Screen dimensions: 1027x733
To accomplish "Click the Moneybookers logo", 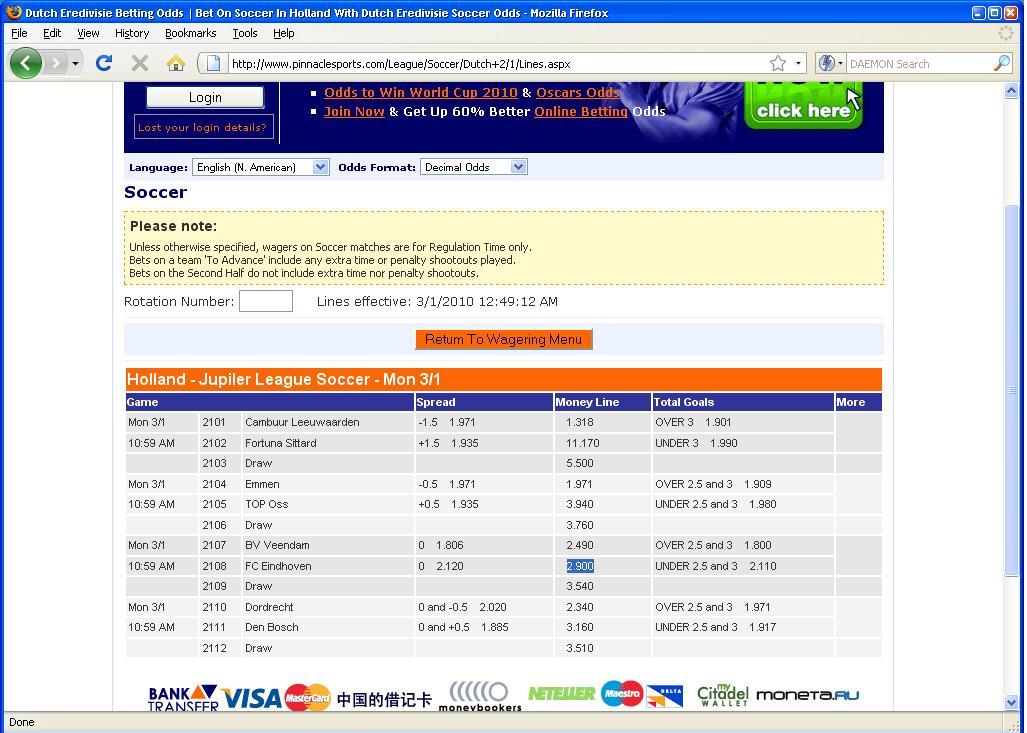I will [480, 696].
